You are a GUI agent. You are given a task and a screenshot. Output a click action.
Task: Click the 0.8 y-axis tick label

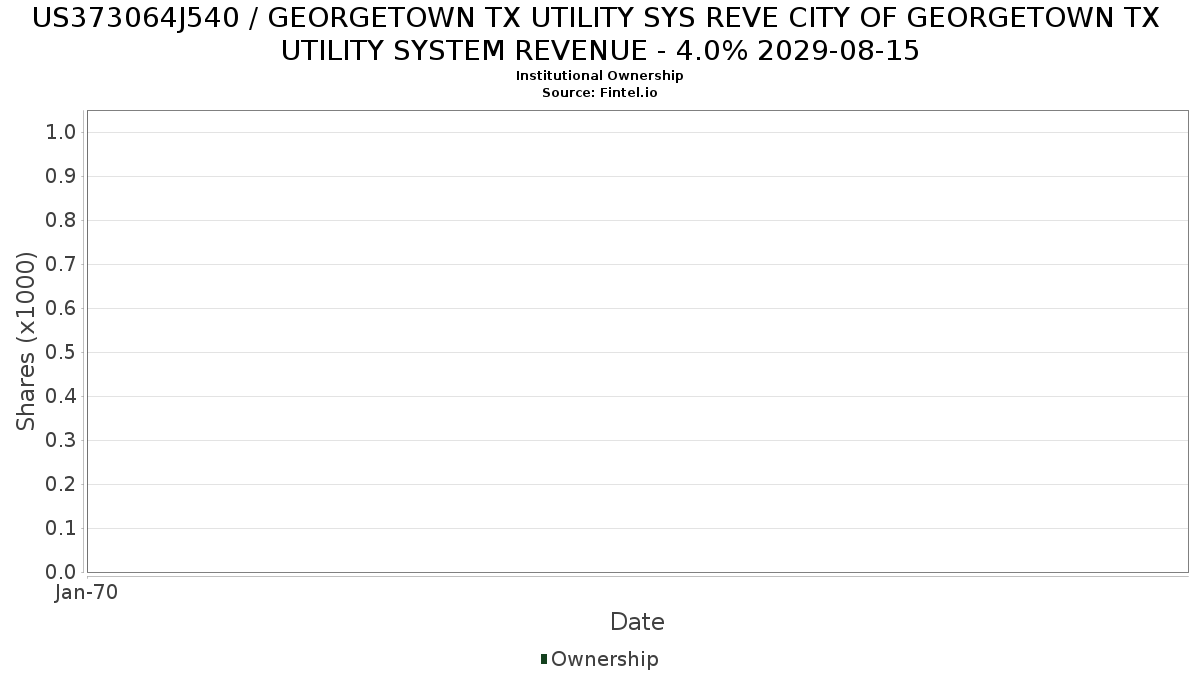61,221
